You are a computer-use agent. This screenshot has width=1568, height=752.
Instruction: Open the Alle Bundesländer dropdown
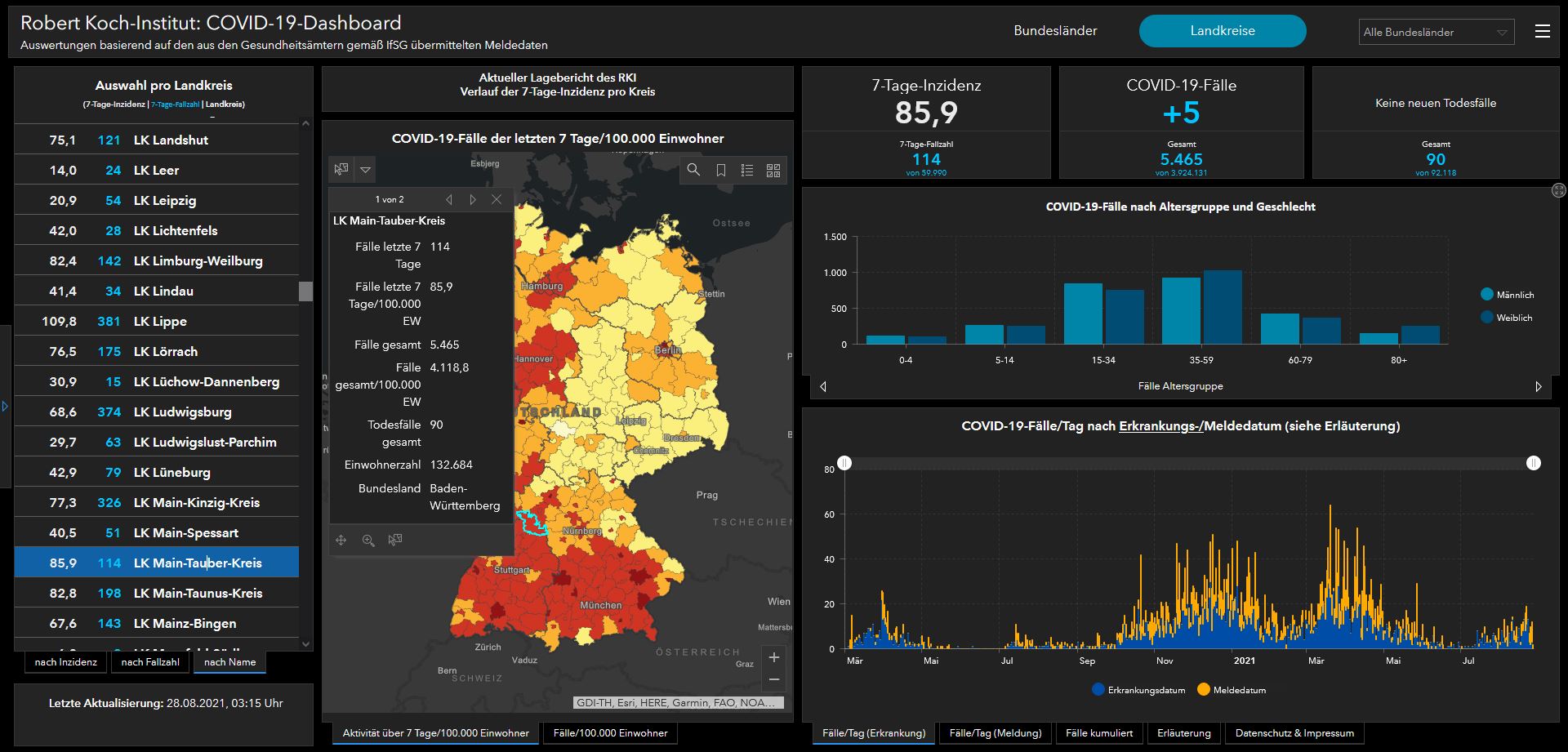pos(1435,32)
